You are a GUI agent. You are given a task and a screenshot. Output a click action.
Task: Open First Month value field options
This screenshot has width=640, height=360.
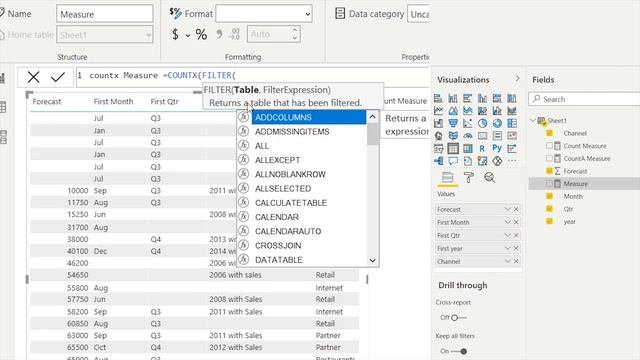click(x=507, y=222)
